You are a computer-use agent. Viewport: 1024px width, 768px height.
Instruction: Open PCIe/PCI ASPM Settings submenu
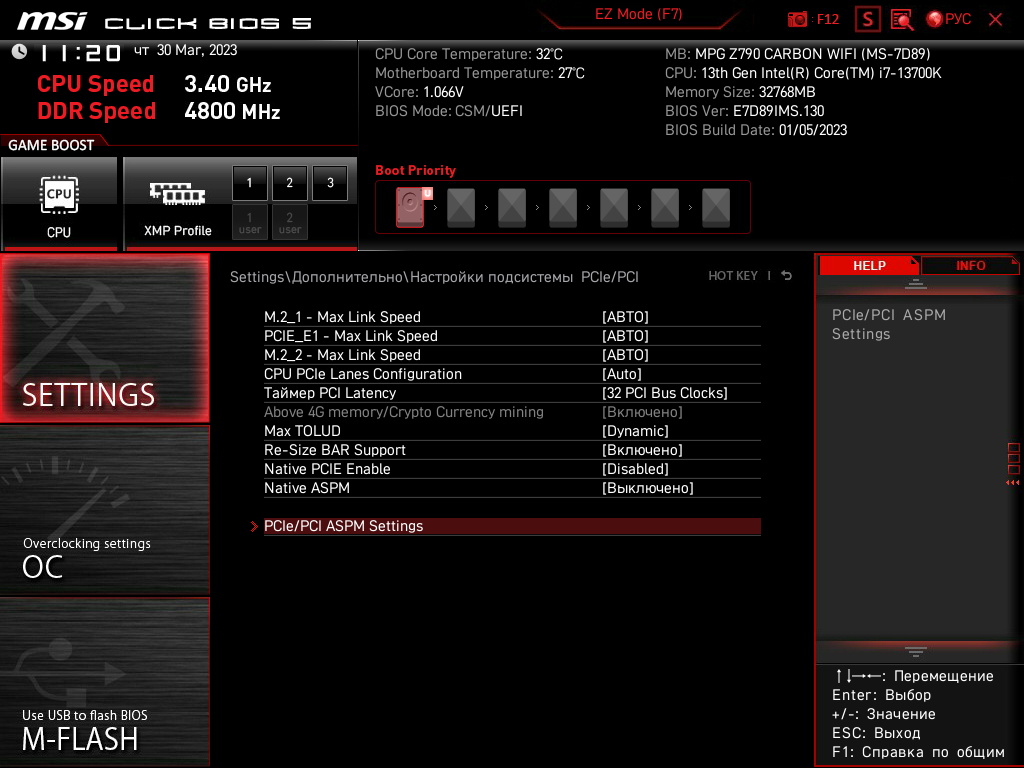pyautogui.click(x=512, y=526)
